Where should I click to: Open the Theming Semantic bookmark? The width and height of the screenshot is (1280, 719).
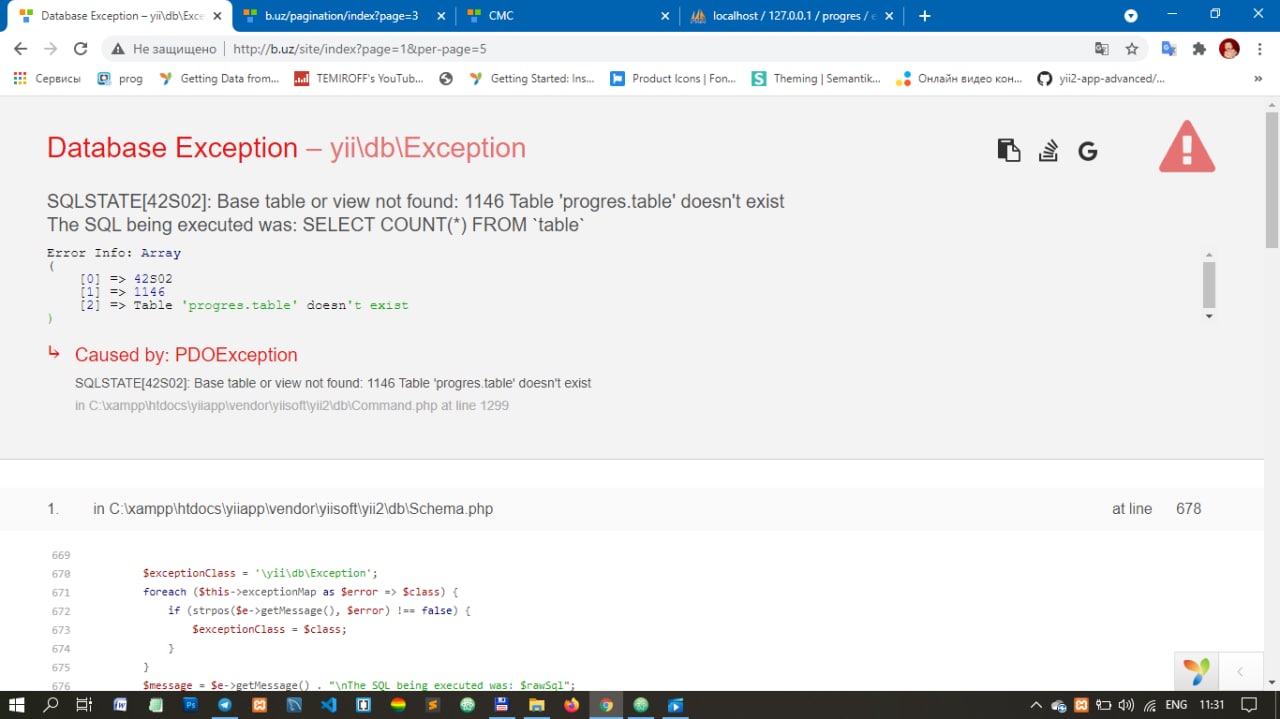click(x=816, y=78)
